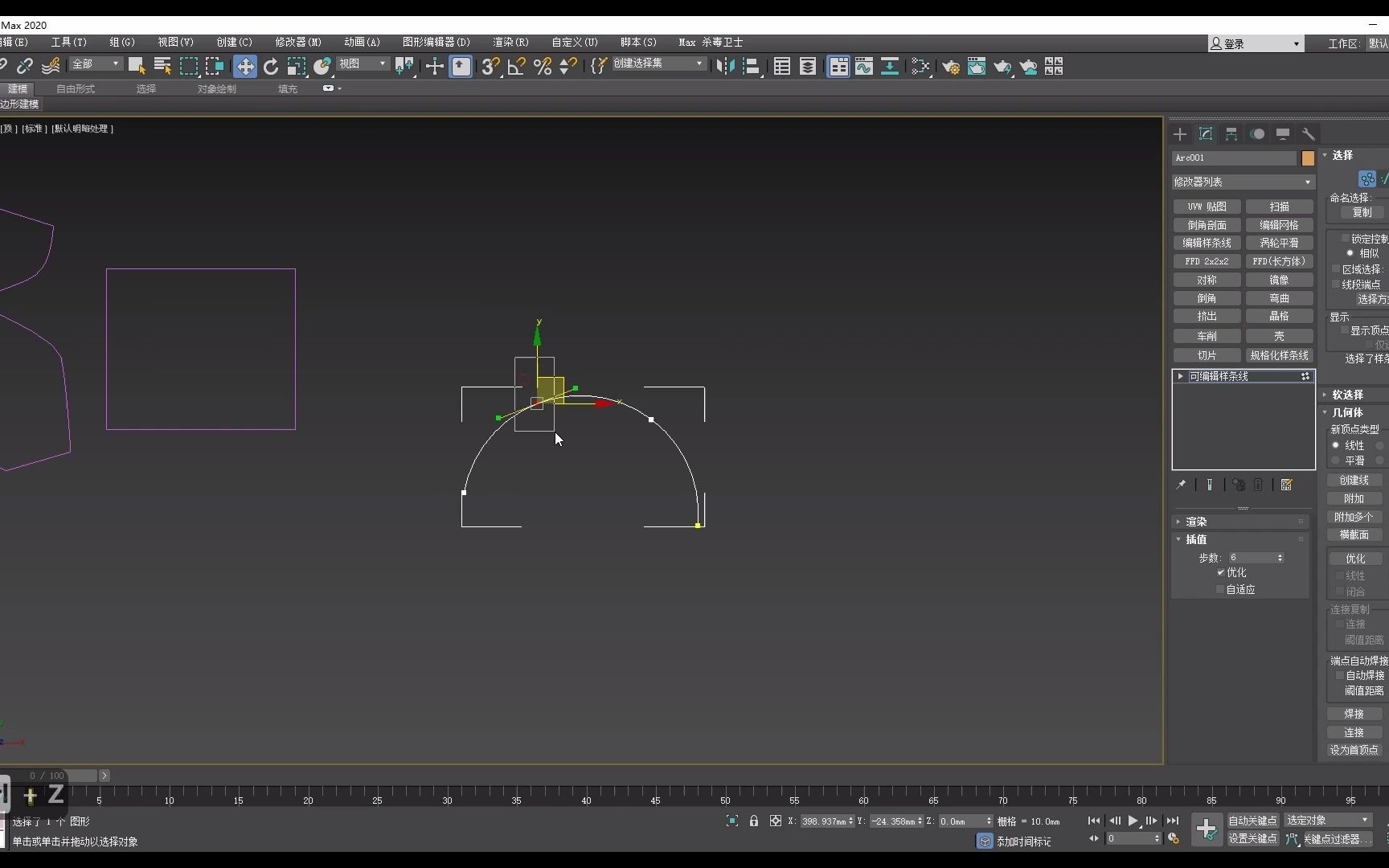Click the Pin Stack pushpin icon below modifier stack

tap(1181, 485)
